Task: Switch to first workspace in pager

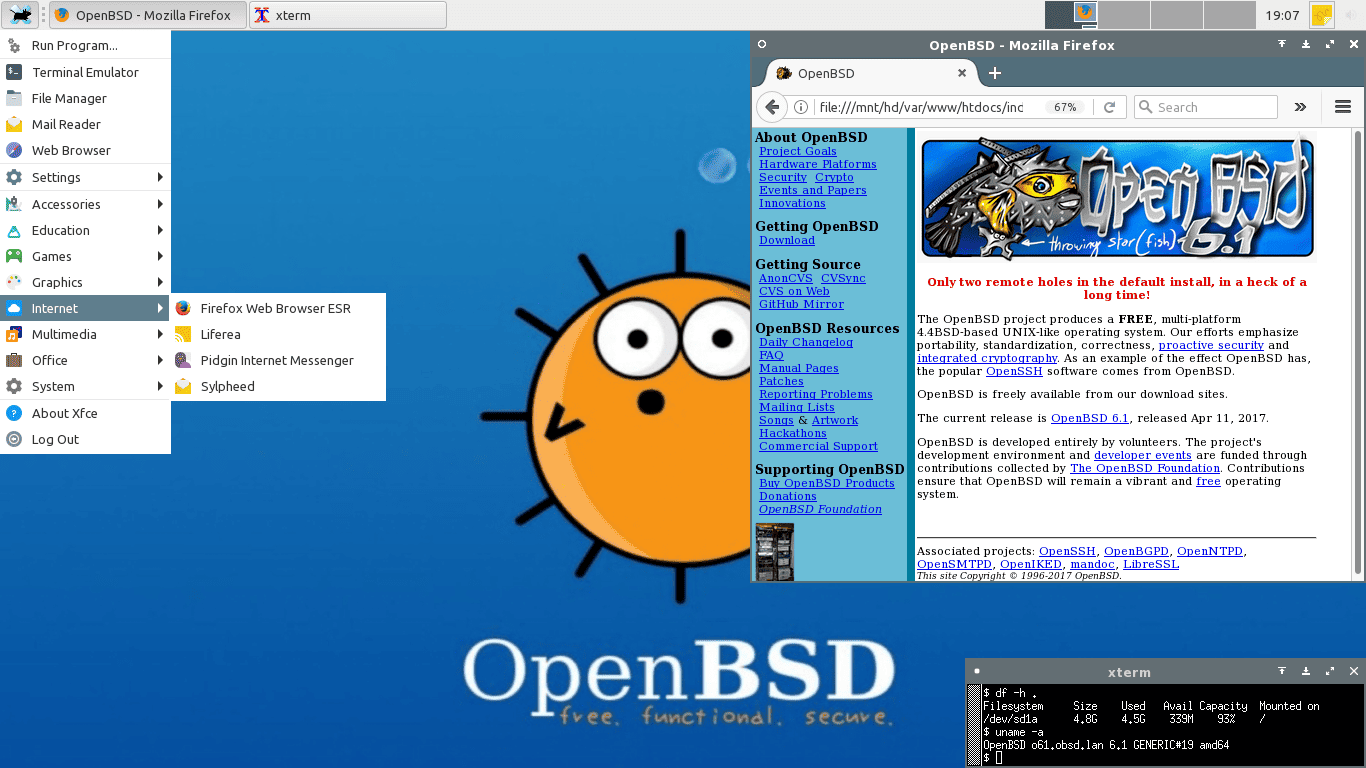Action: pos(1071,15)
